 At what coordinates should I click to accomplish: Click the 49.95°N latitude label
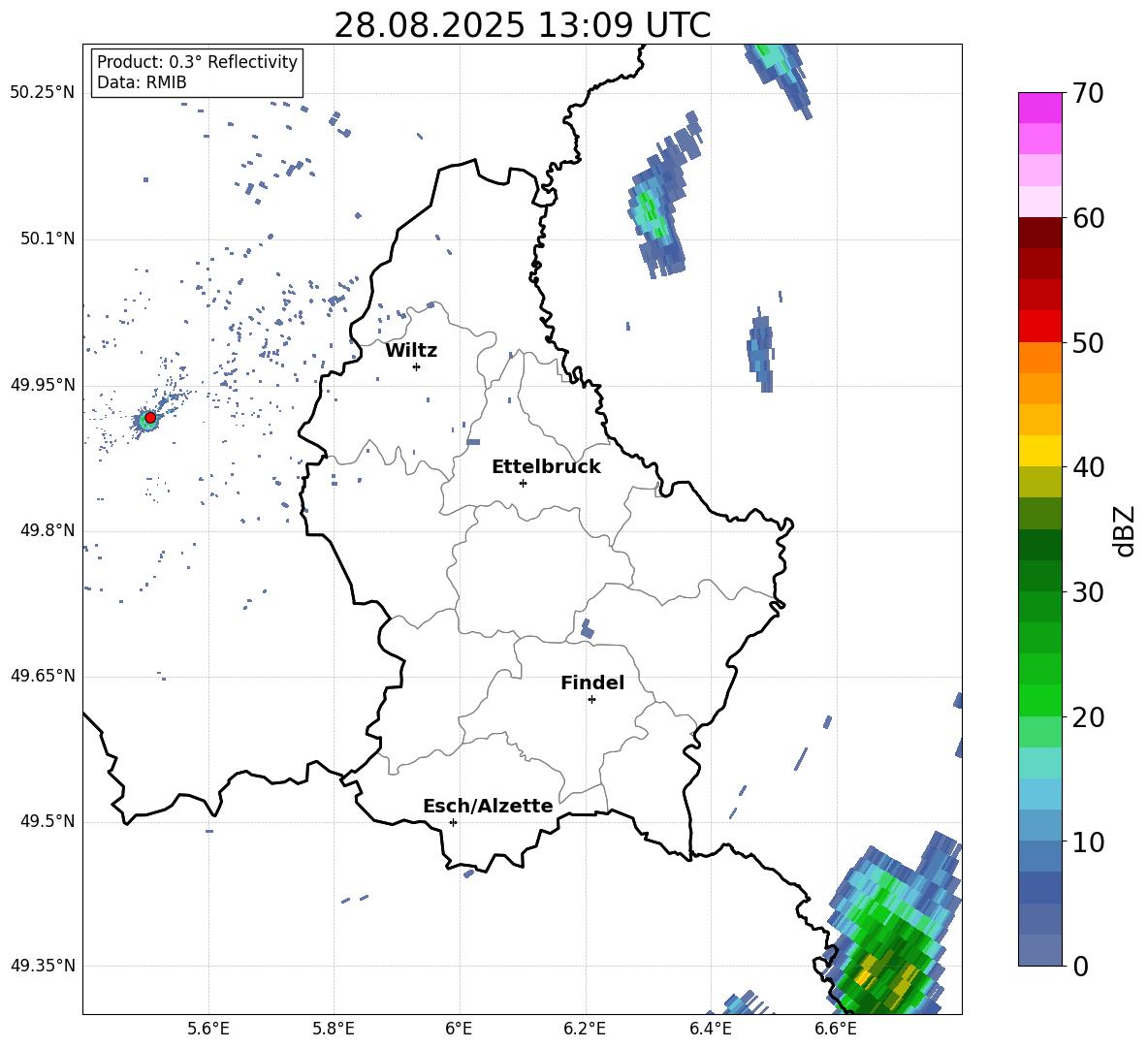(43, 385)
